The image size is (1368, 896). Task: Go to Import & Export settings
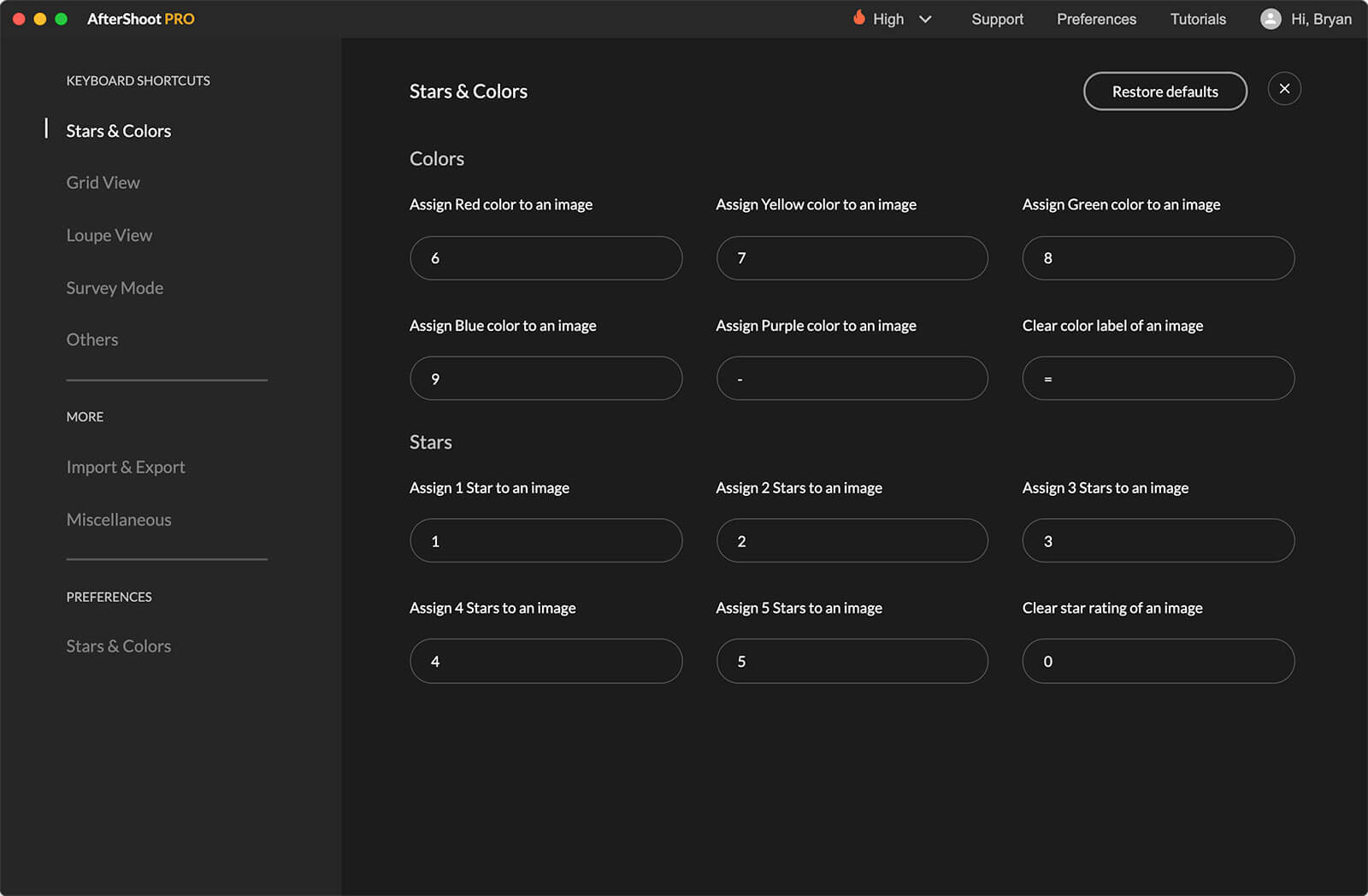coord(126,468)
